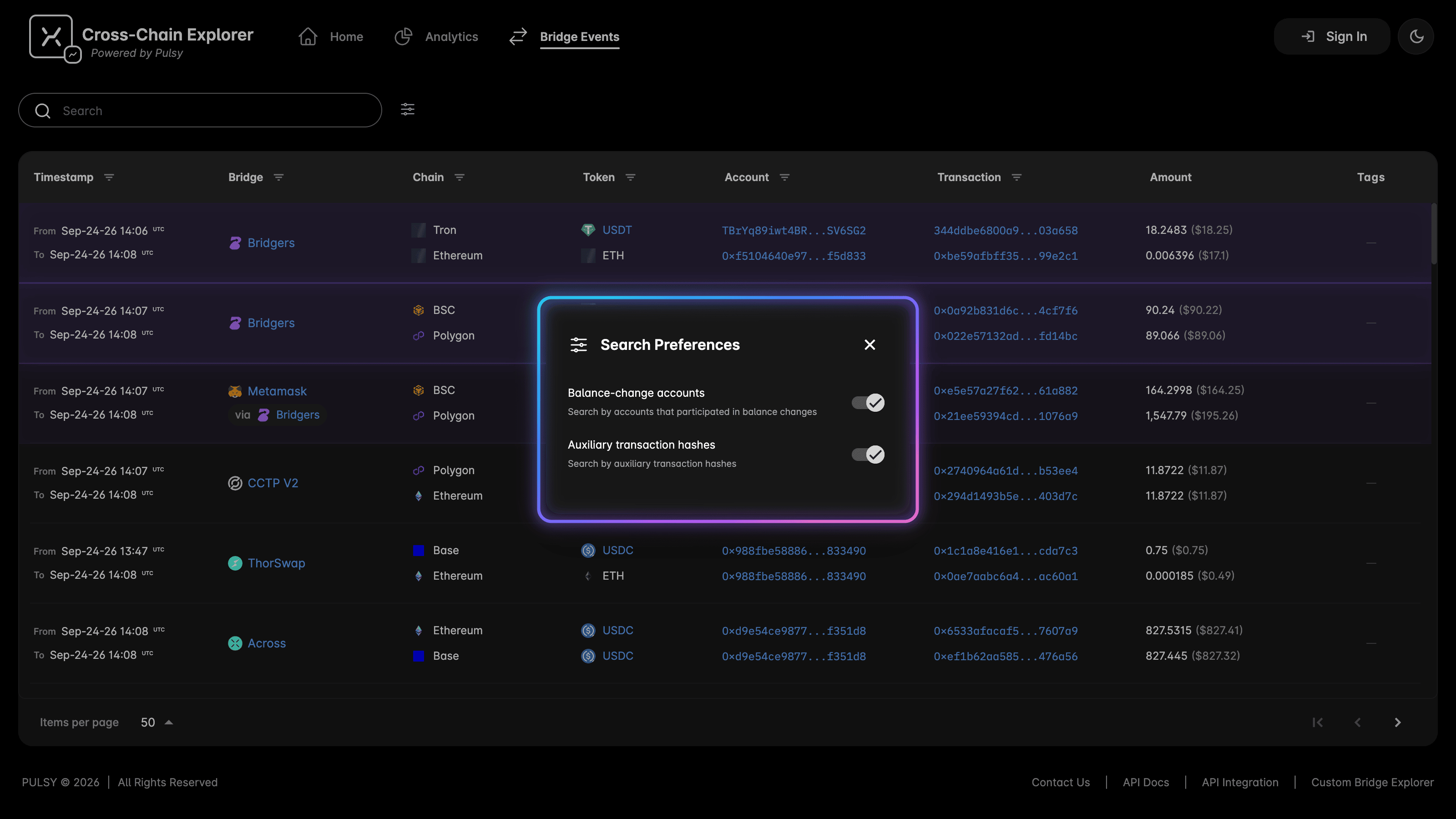Image resolution: width=1456 pixels, height=819 pixels.
Task: Focus the Search input field
Action: (200, 110)
